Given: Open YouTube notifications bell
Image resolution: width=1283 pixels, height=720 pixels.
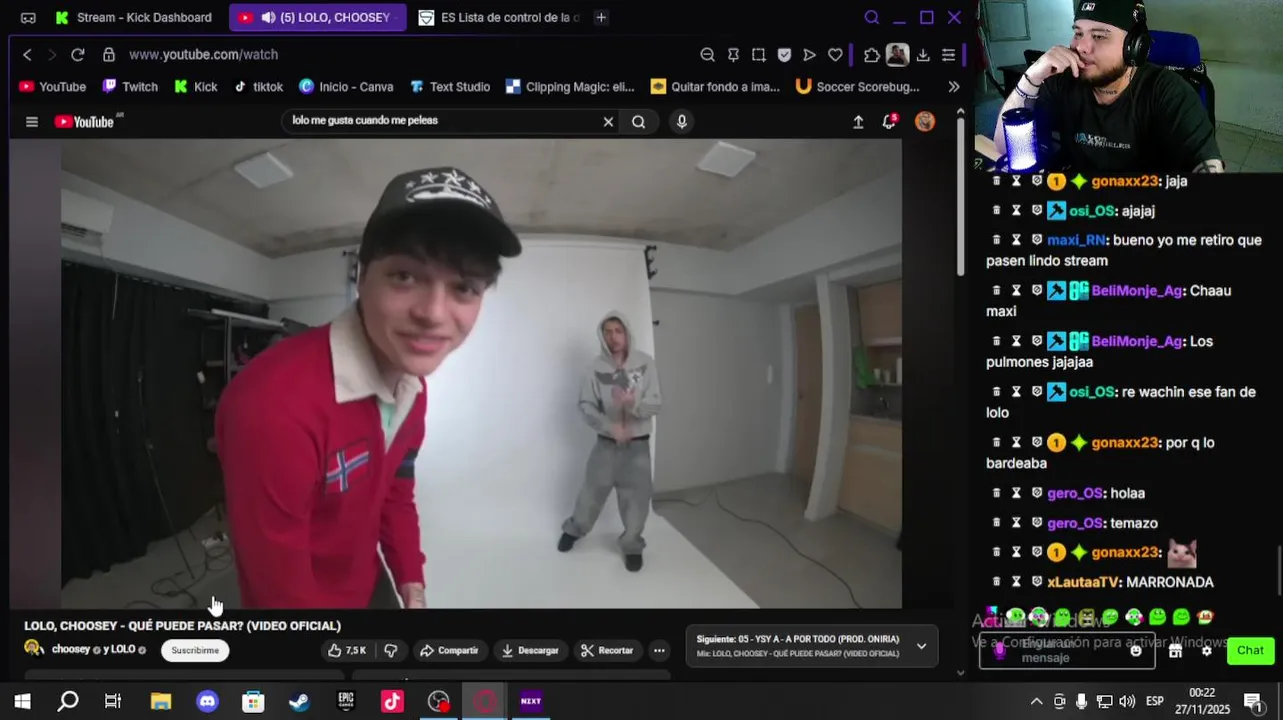Looking at the screenshot, I should [889, 122].
